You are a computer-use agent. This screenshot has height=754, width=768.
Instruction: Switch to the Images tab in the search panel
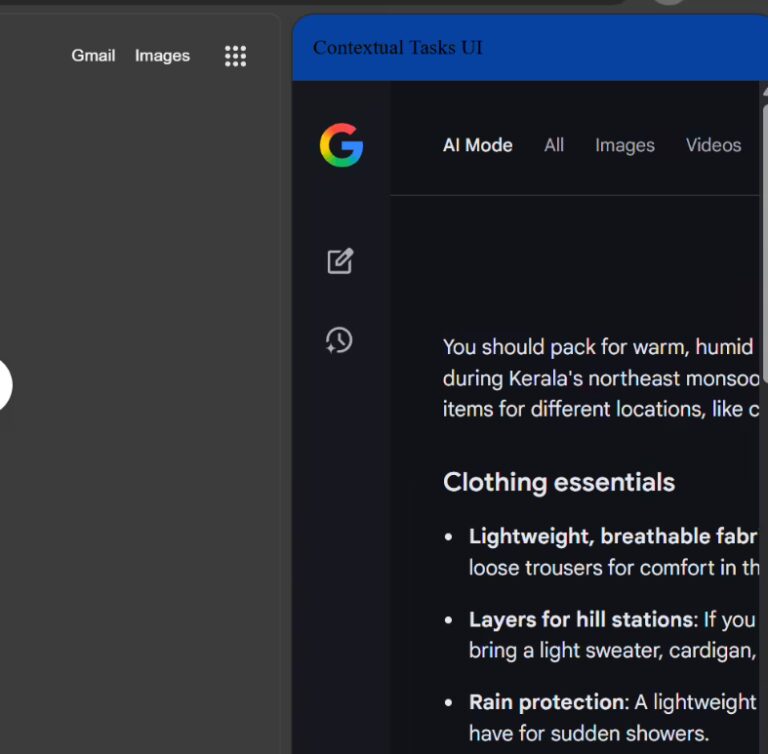point(624,145)
